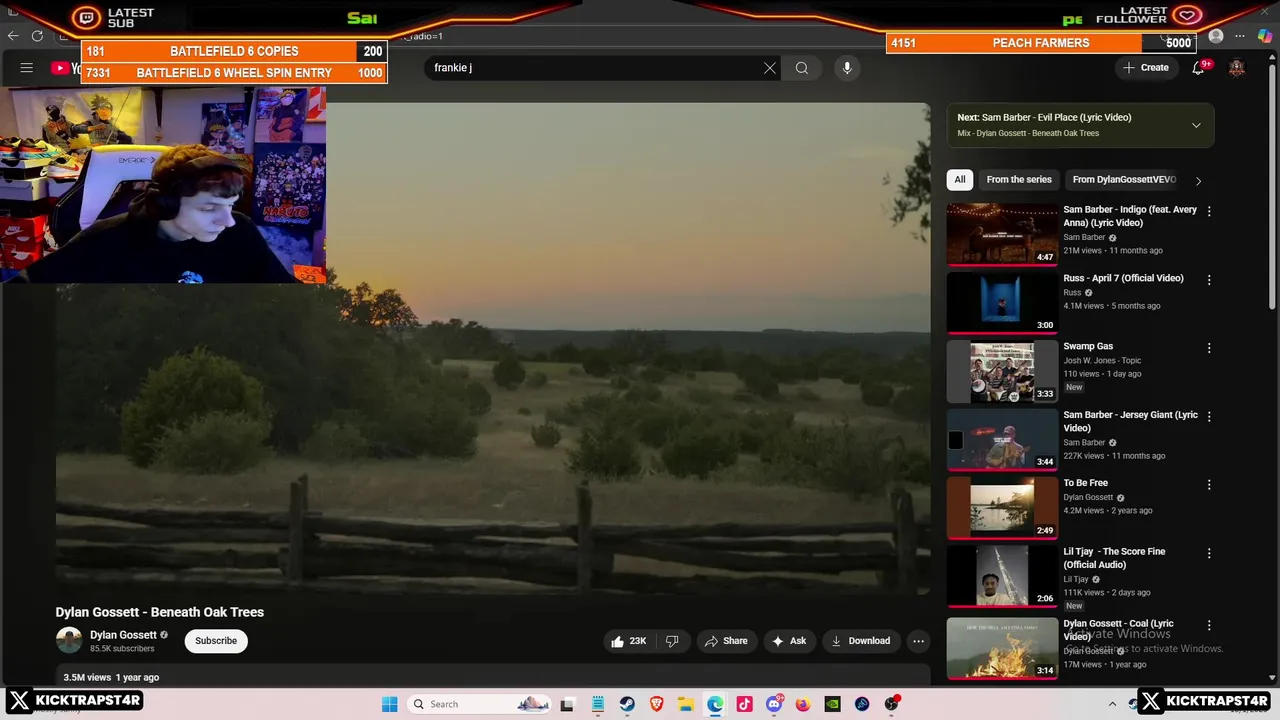Click the video title 'Dylan Gossett - Beneath Oak Trees'
The width and height of the screenshot is (1280, 720).
point(160,612)
